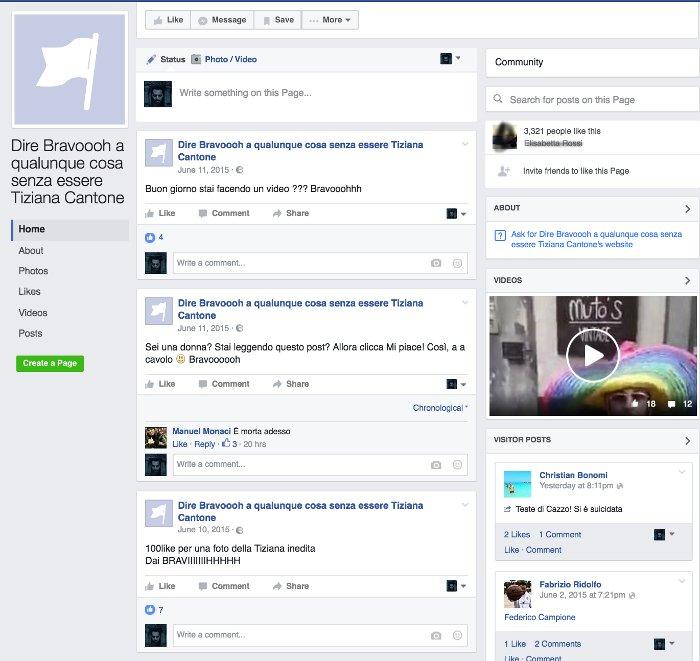Open About in the left sidebar
This screenshot has height=661, width=700.
point(31,251)
